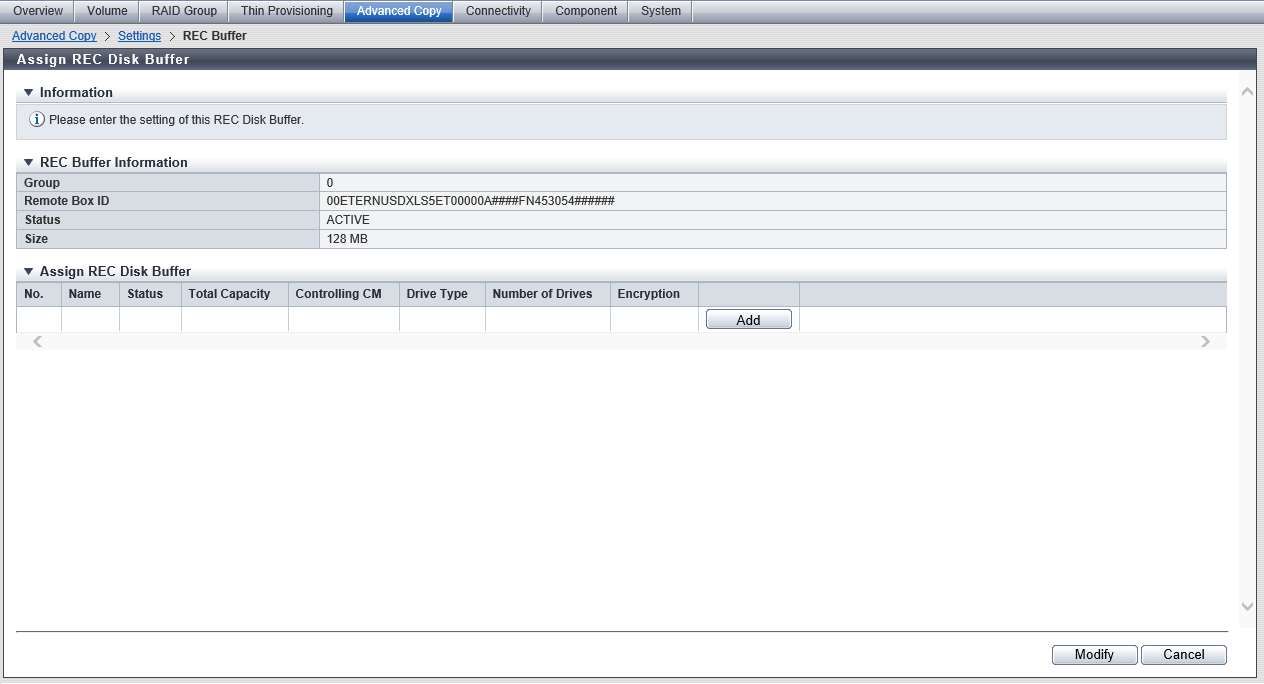Collapse the Assign REC Disk Buffer section

(x=29, y=271)
